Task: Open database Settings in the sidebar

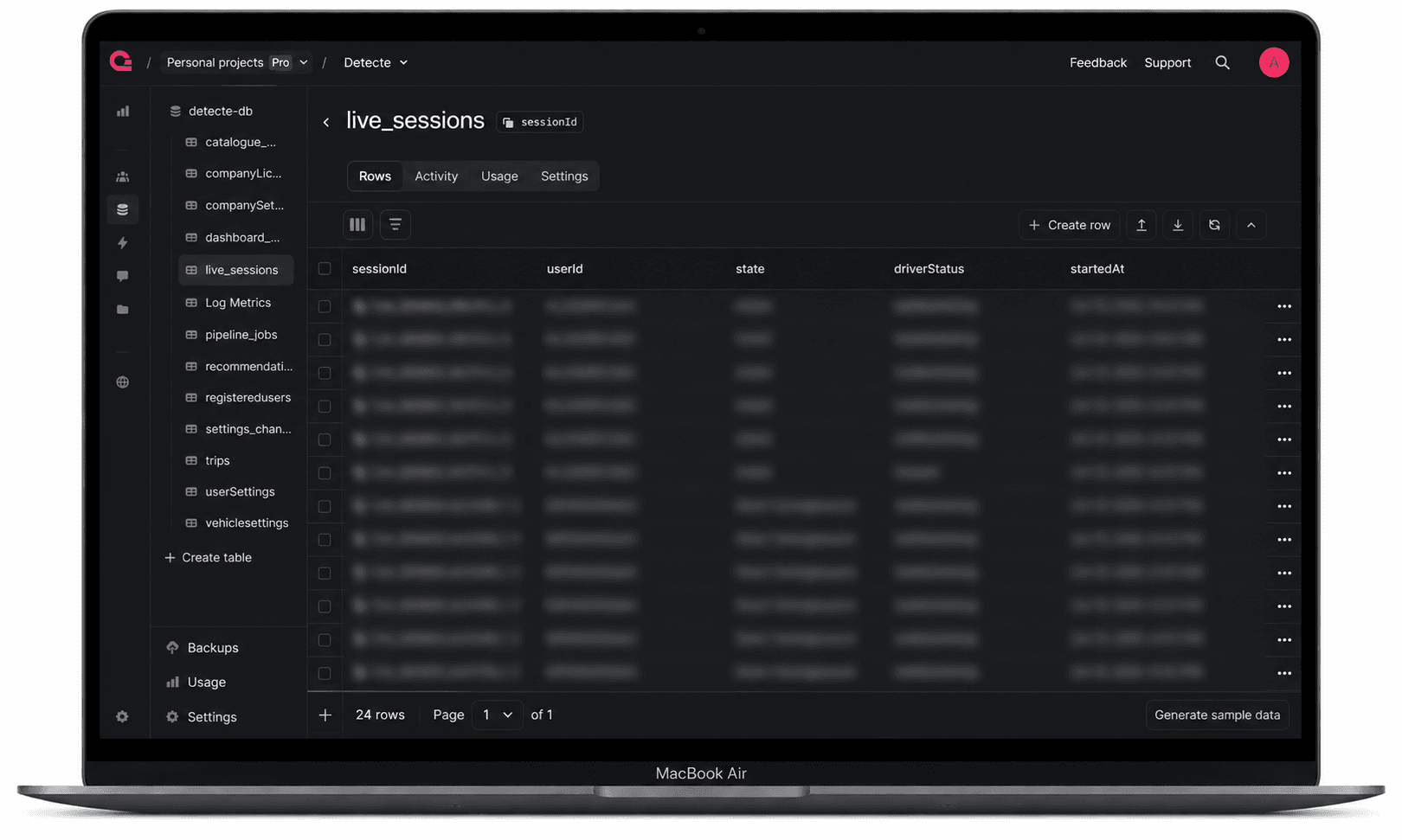Action: 202,717
